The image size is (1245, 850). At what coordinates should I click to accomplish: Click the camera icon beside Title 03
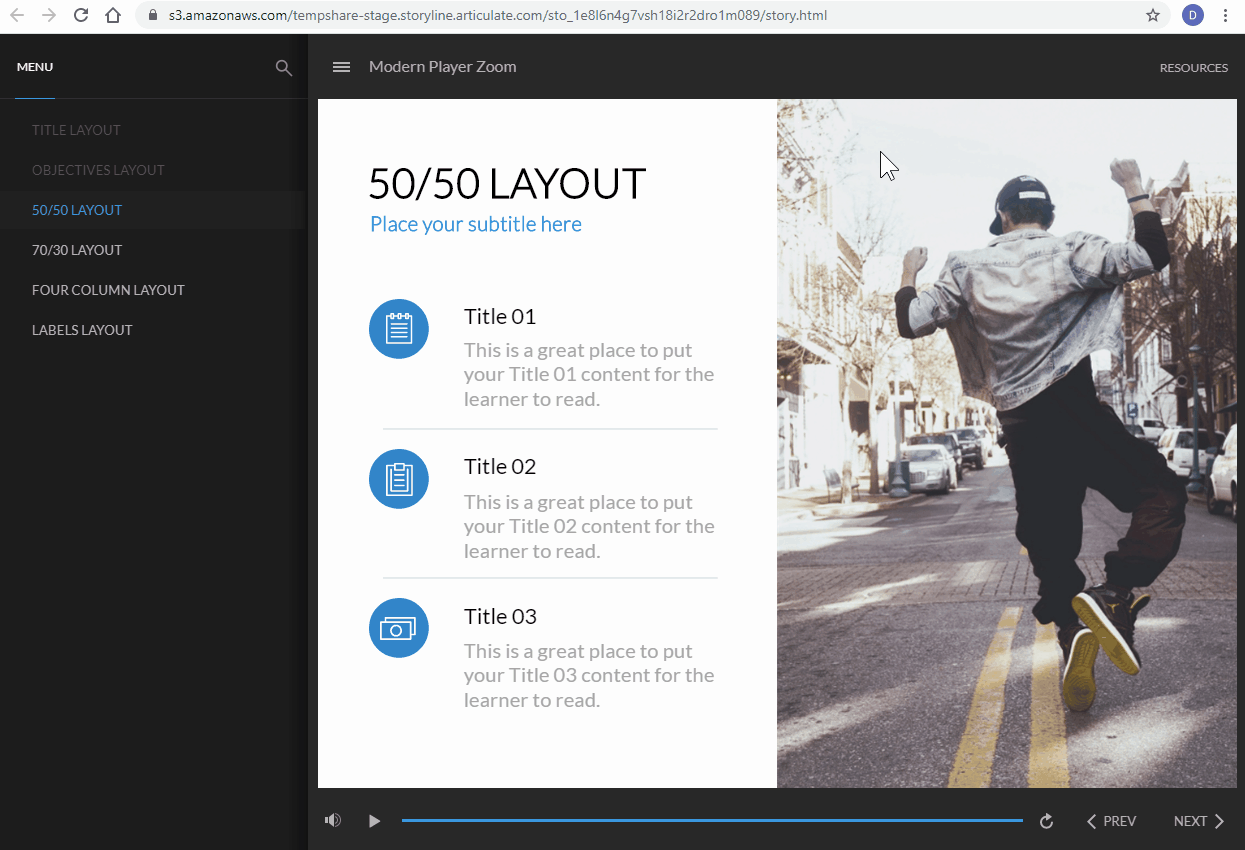point(398,628)
